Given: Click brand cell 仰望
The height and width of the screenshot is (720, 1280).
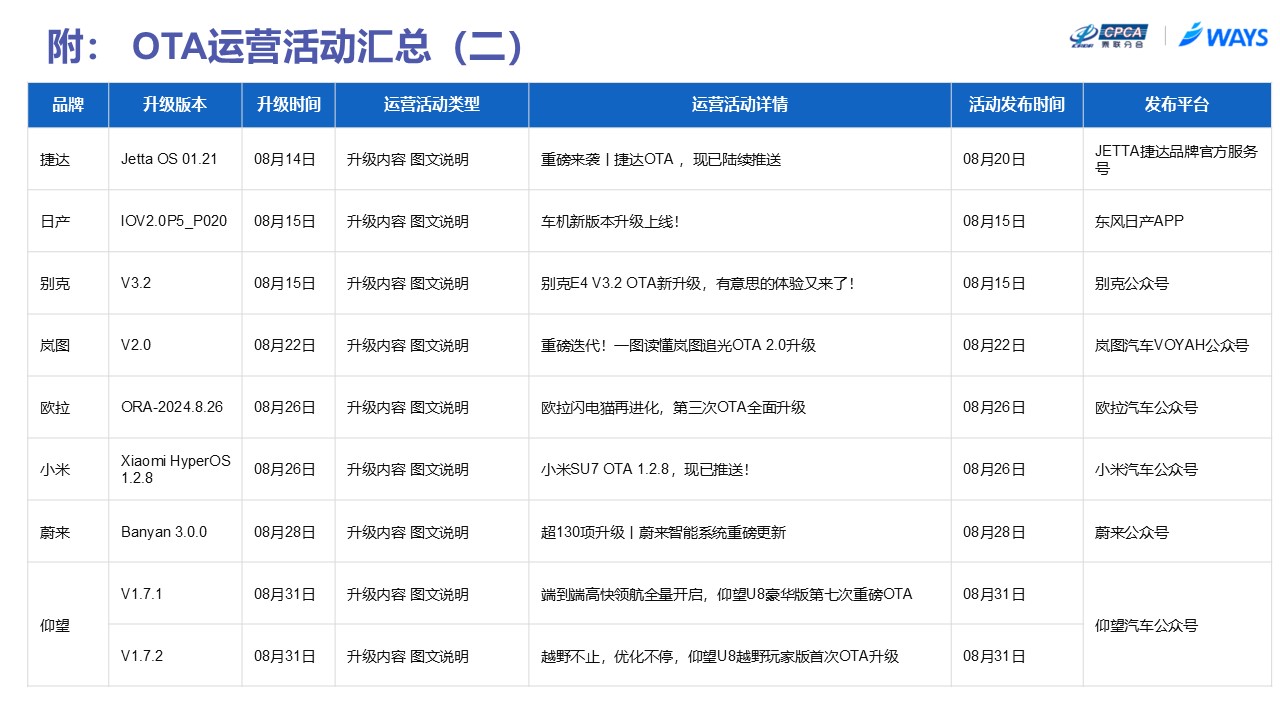Looking at the screenshot, I should (x=55, y=625).
